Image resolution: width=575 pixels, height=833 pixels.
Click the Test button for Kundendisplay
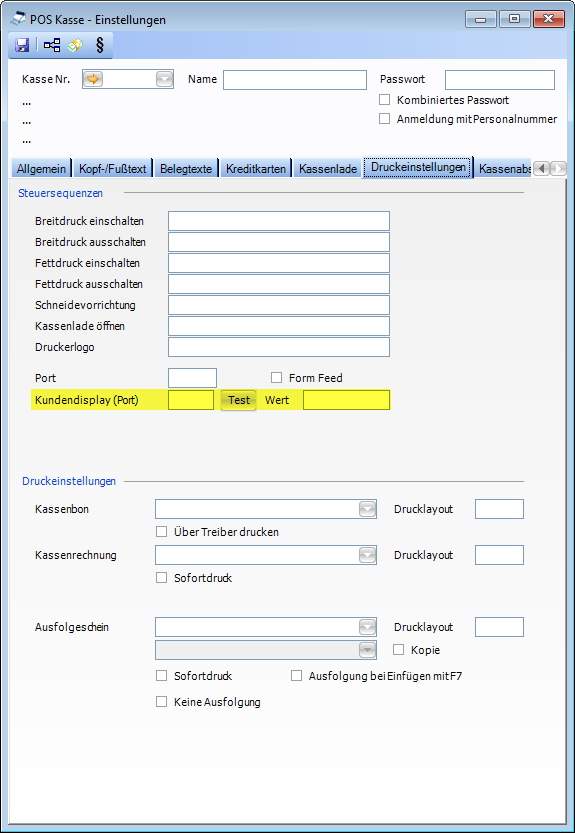239,400
